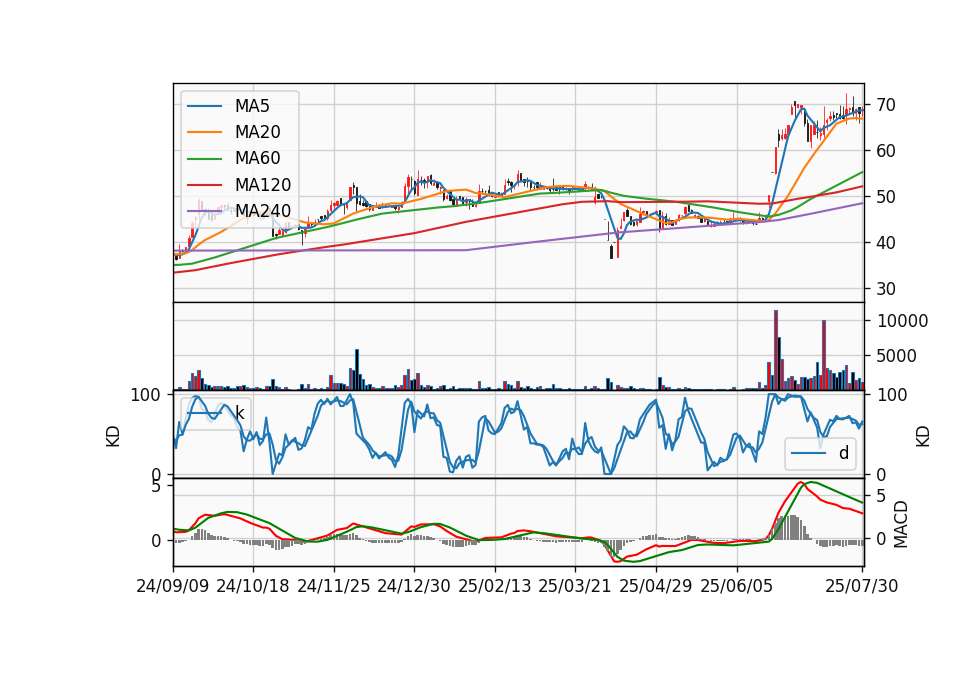Click the 25/06/05 date axis label
Image resolution: width=960 pixels, height=690 pixels.
pos(737,586)
